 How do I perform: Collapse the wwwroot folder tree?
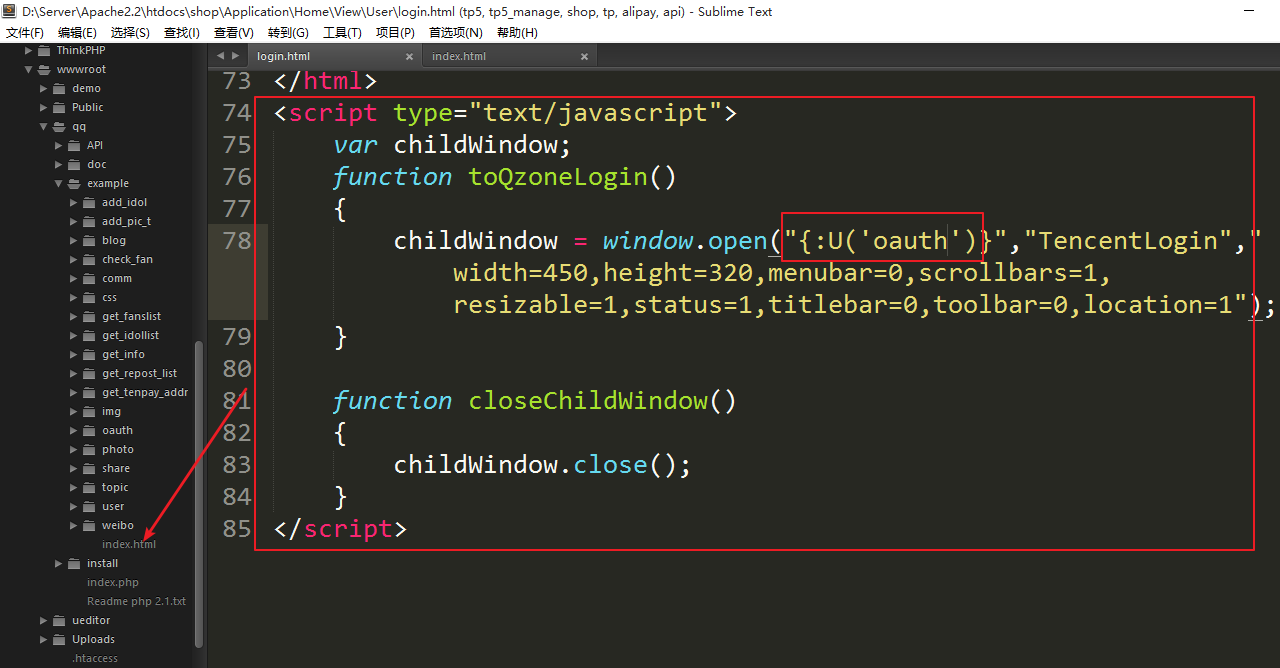[29, 70]
